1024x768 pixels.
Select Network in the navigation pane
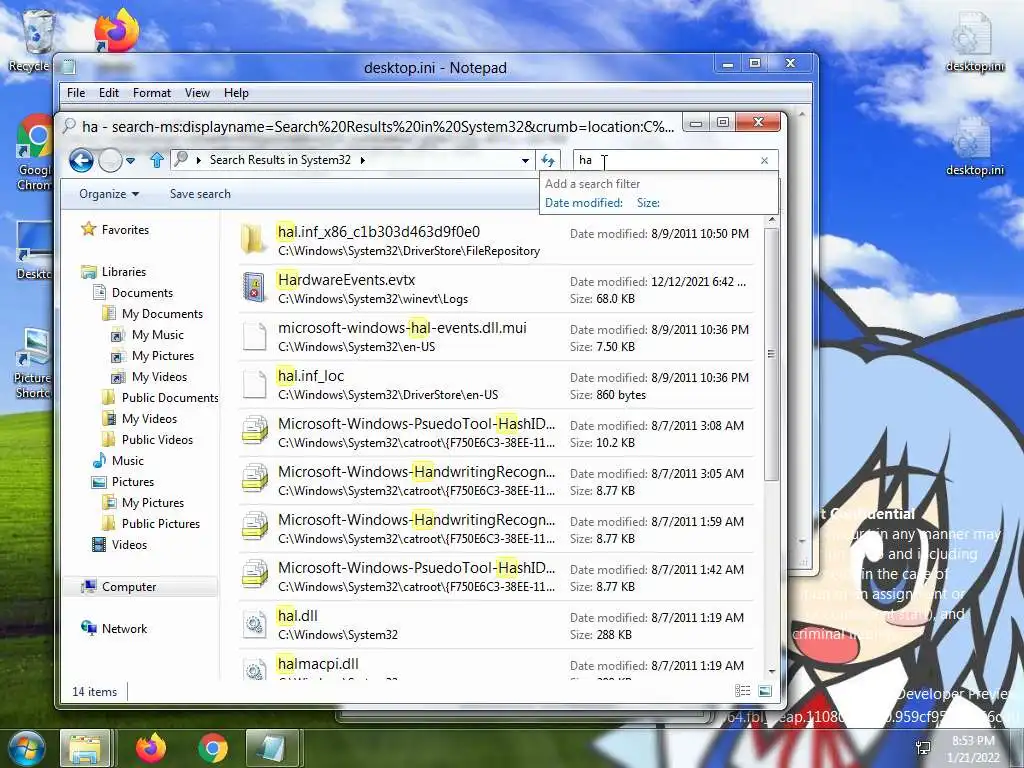coord(114,628)
